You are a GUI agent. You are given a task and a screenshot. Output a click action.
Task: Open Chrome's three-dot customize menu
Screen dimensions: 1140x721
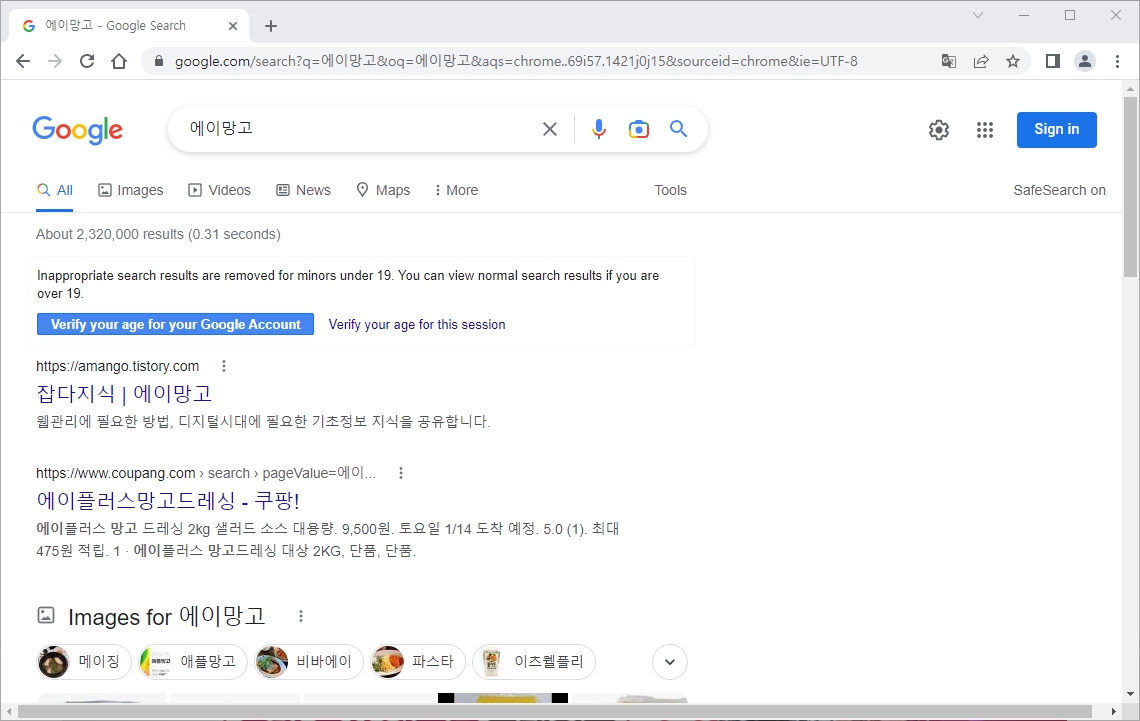coord(1117,61)
